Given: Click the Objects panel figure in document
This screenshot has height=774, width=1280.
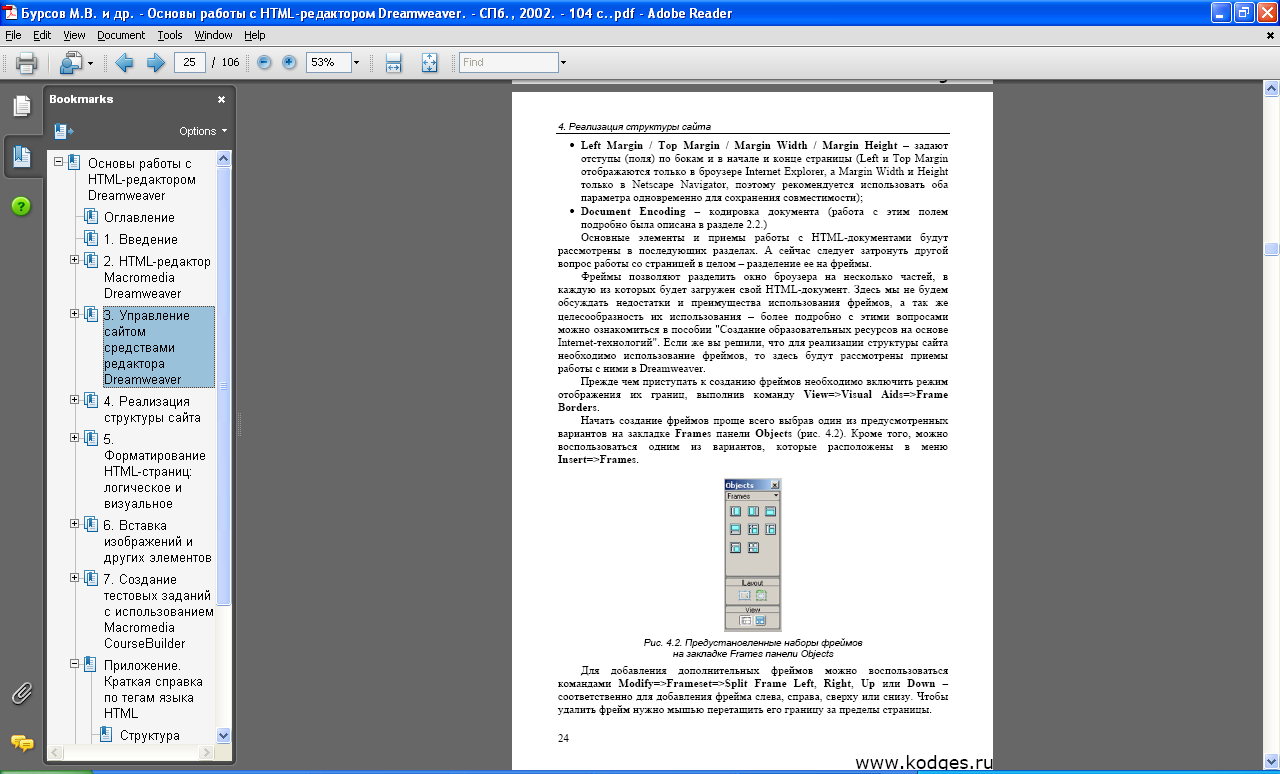Looking at the screenshot, I should (752, 554).
